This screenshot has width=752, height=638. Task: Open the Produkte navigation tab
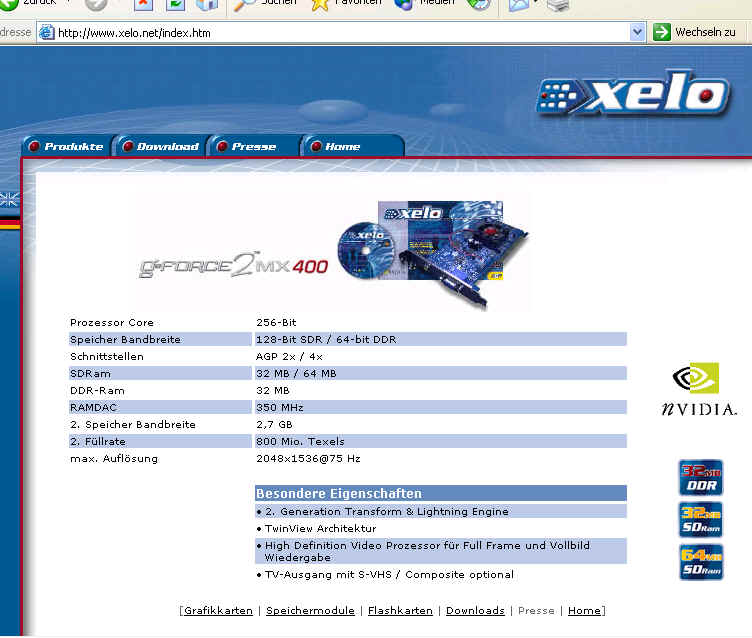click(x=67, y=146)
